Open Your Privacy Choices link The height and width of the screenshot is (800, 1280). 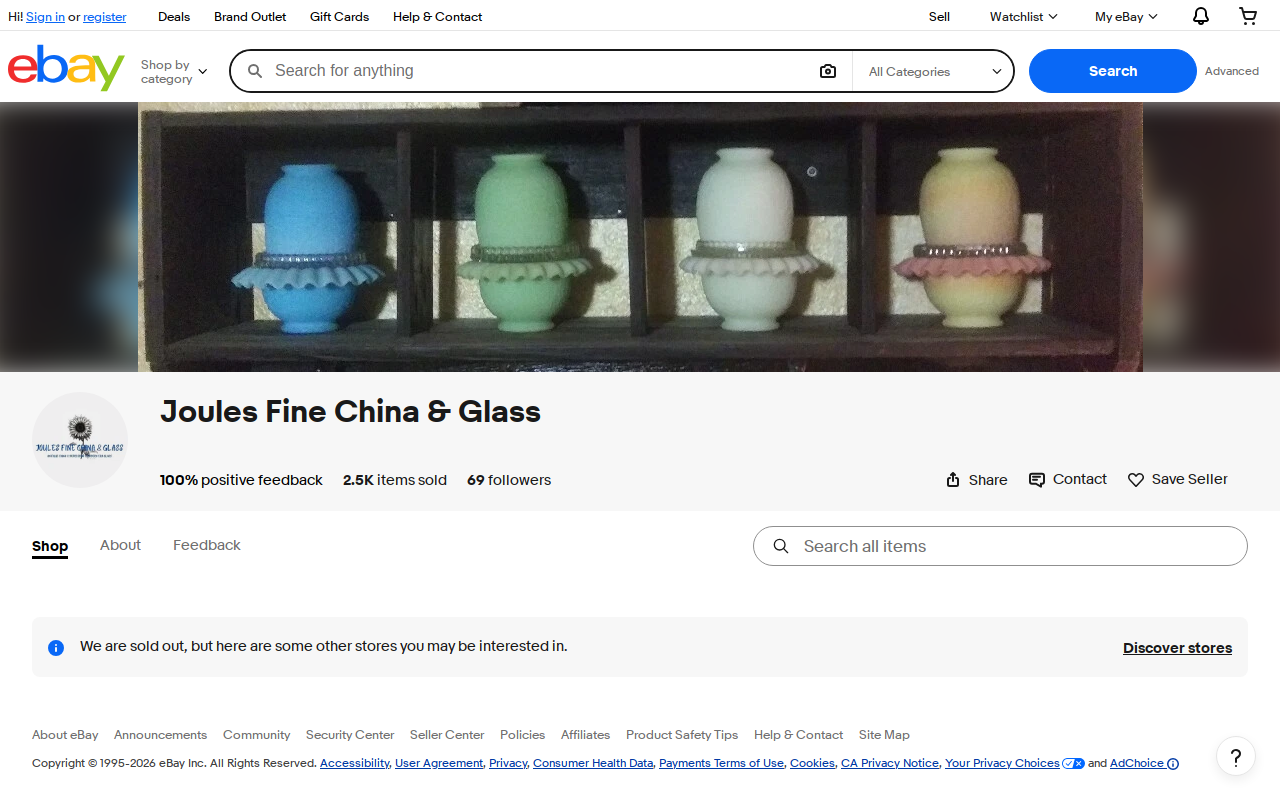[x=1014, y=763]
